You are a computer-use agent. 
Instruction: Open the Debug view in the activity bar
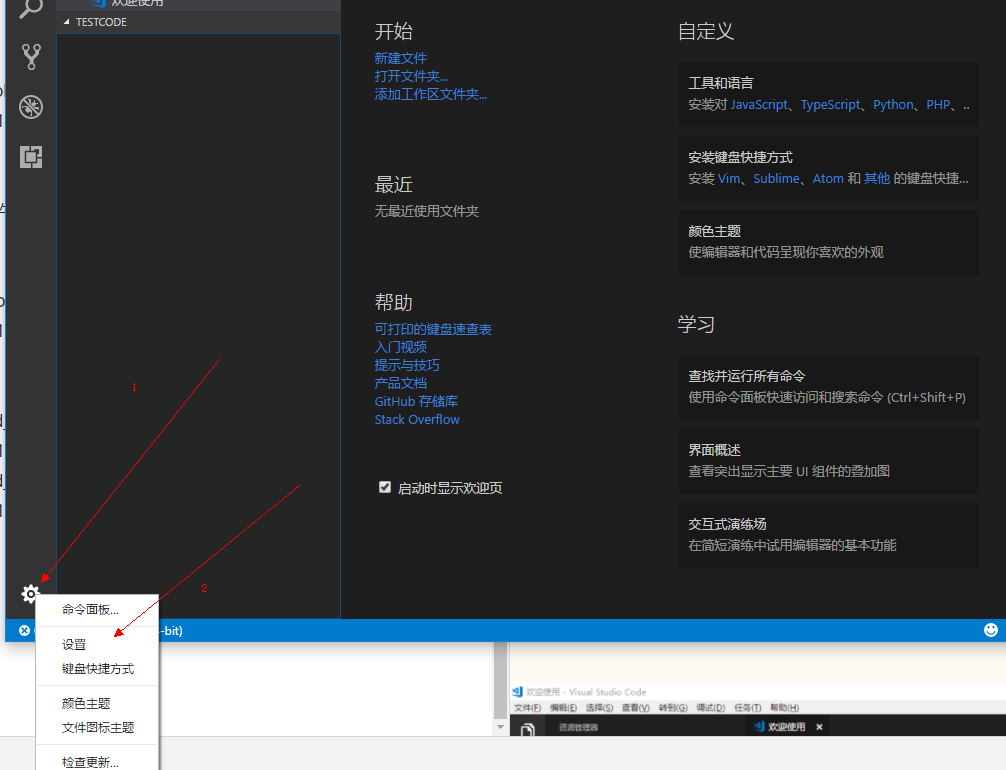[30, 106]
